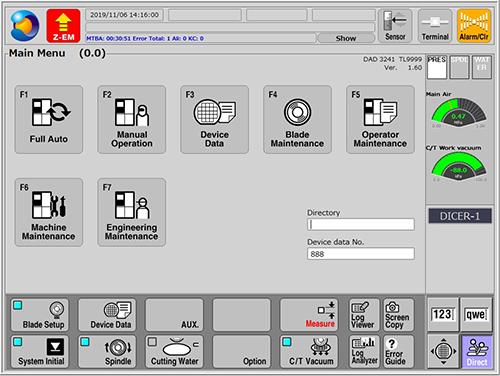Toggle the Spindle on/off
The width and height of the screenshot is (500, 376).
click(107, 352)
